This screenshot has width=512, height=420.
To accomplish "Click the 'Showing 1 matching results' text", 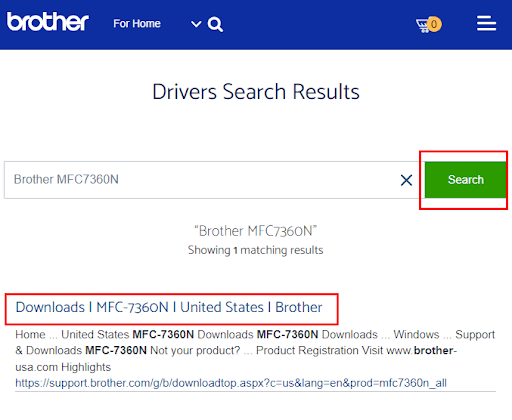I will point(256,250).
